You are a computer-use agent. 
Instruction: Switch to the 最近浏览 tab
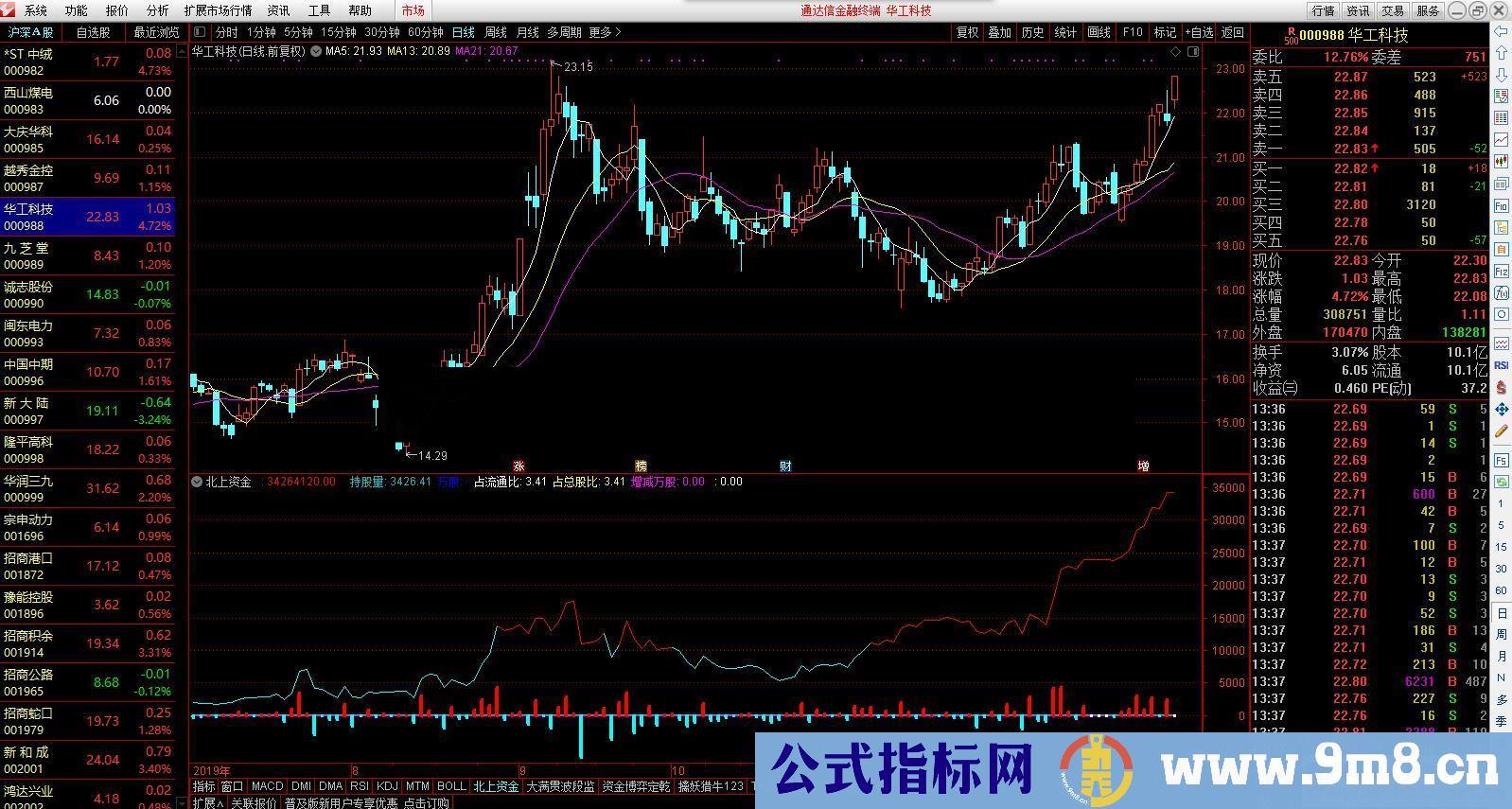coord(157,32)
